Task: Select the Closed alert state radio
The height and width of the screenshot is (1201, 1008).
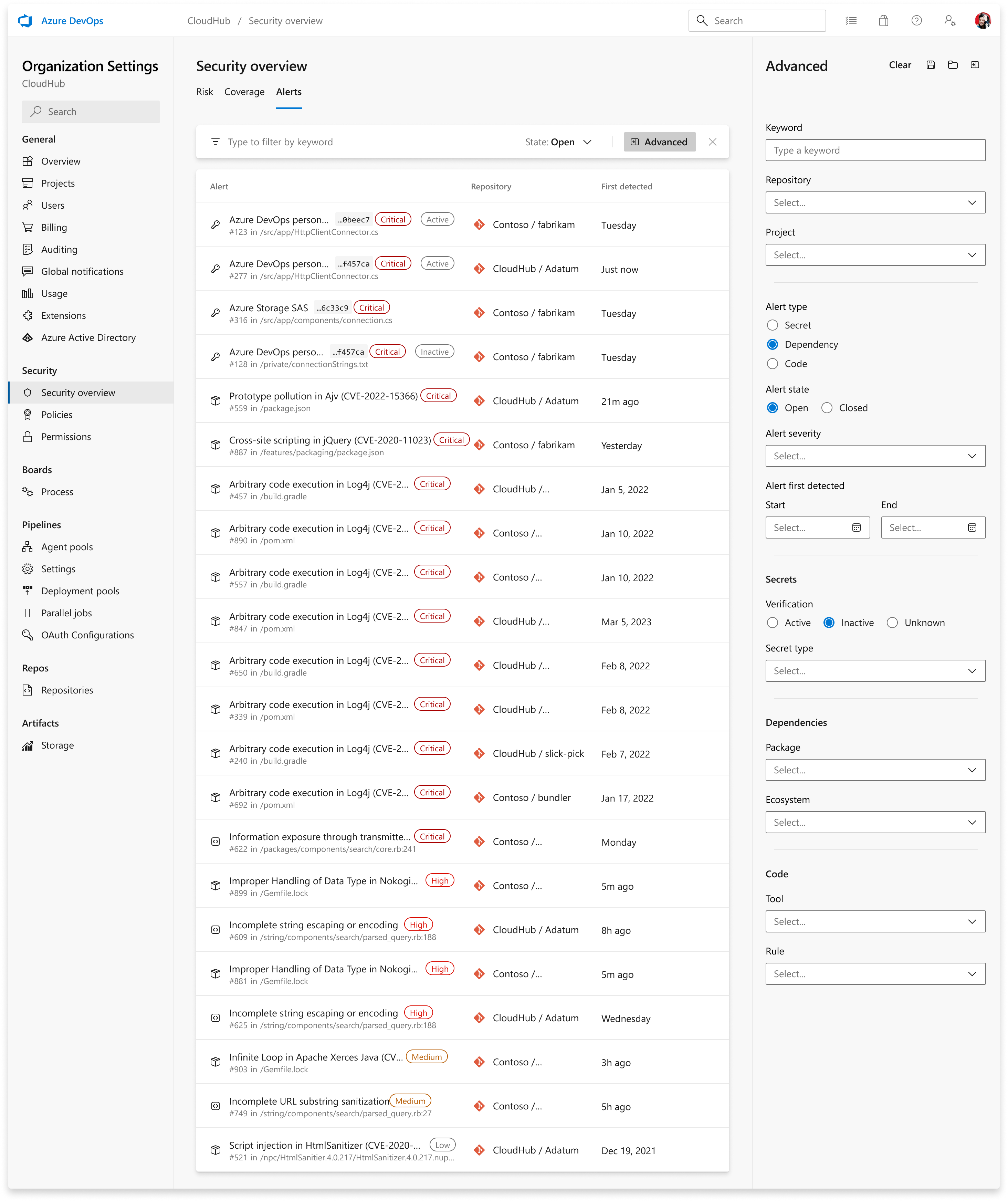Action: [x=827, y=408]
